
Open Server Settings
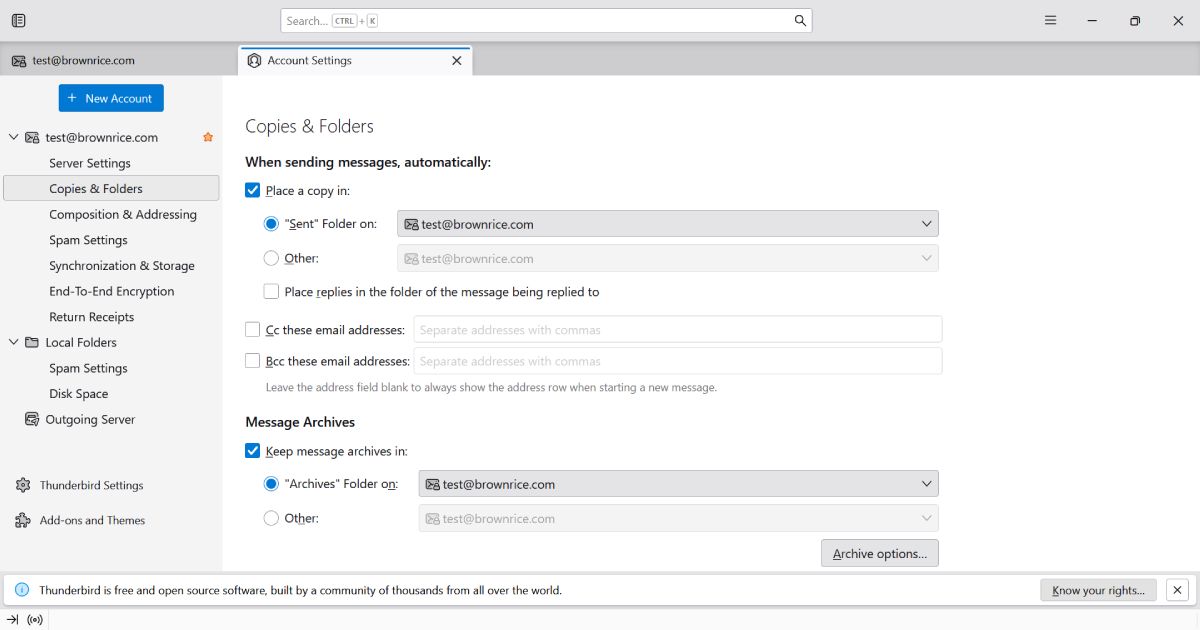click(90, 163)
